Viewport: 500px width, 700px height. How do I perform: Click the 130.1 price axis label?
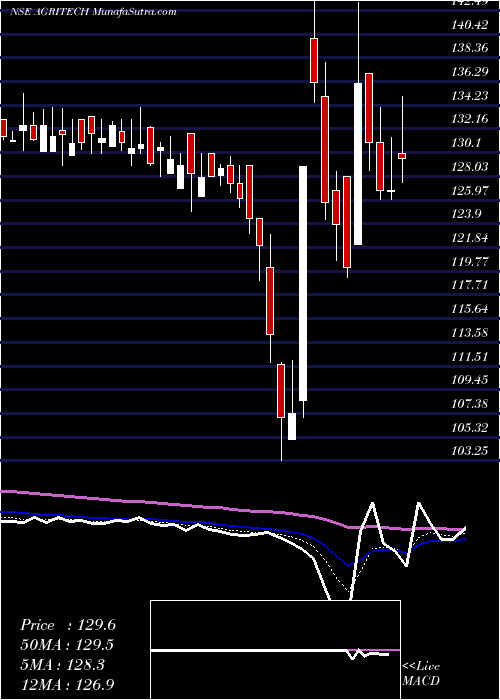point(466,143)
